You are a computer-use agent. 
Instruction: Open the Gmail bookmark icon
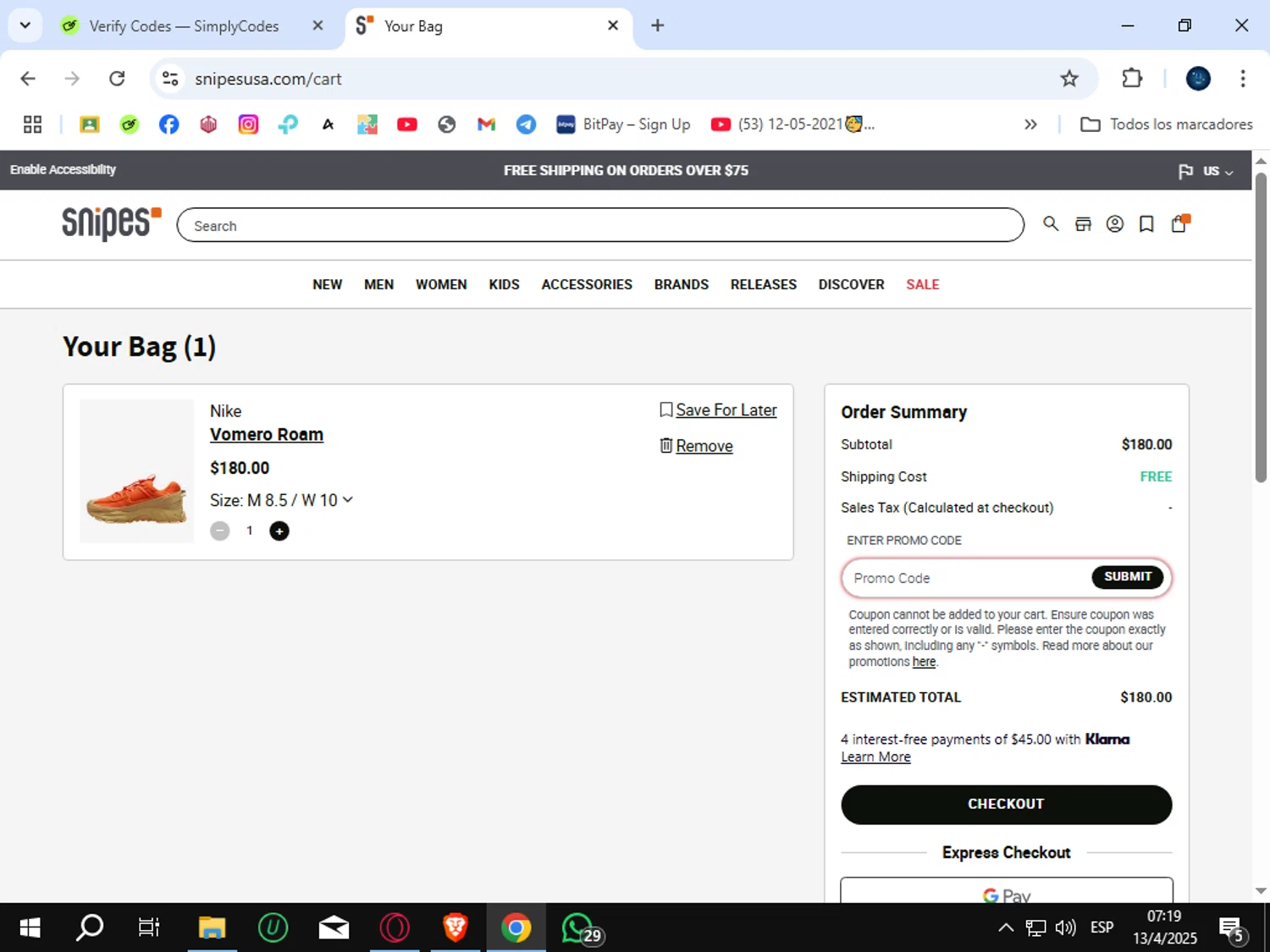[x=486, y=124]
